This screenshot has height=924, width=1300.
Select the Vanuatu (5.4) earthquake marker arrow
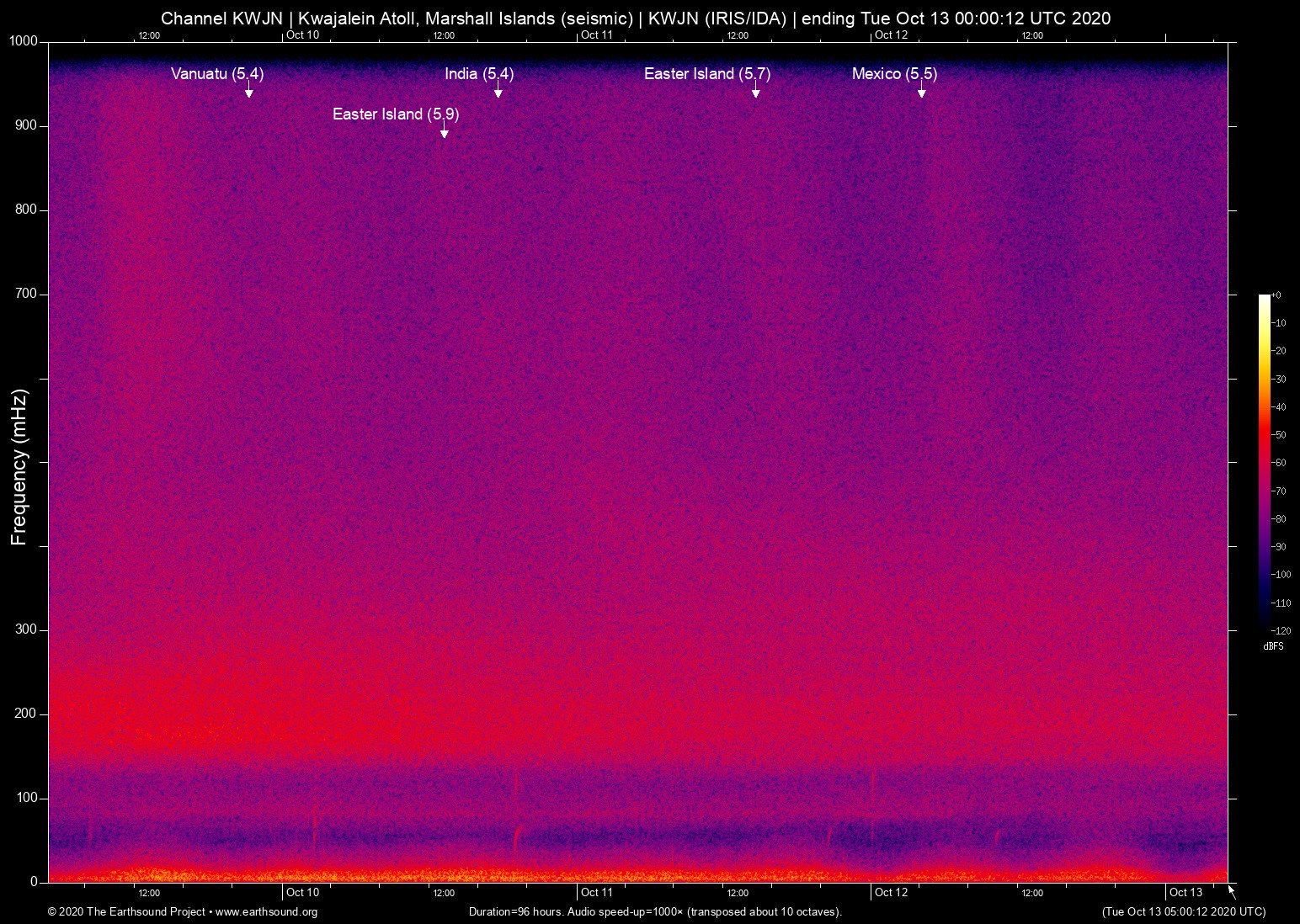point(248,93)
